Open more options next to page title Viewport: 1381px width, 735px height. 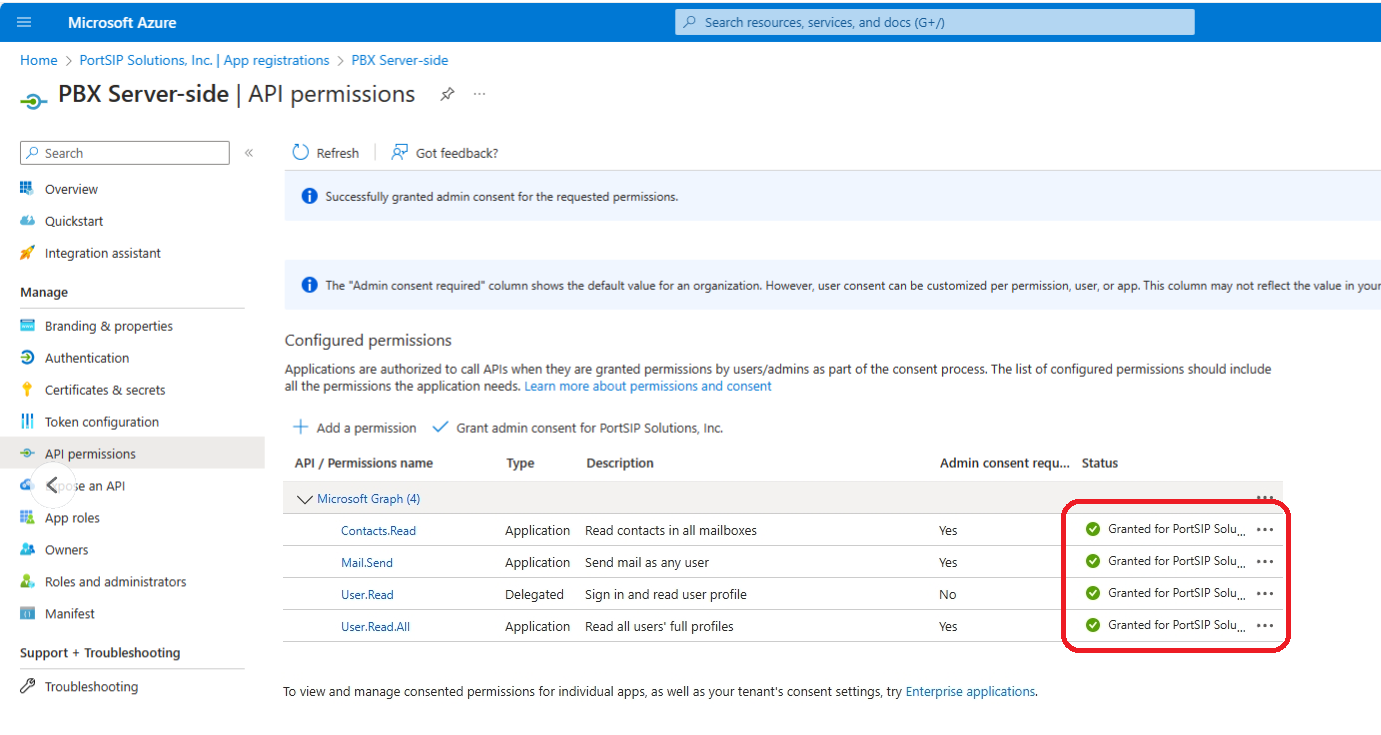click(480, 94)
